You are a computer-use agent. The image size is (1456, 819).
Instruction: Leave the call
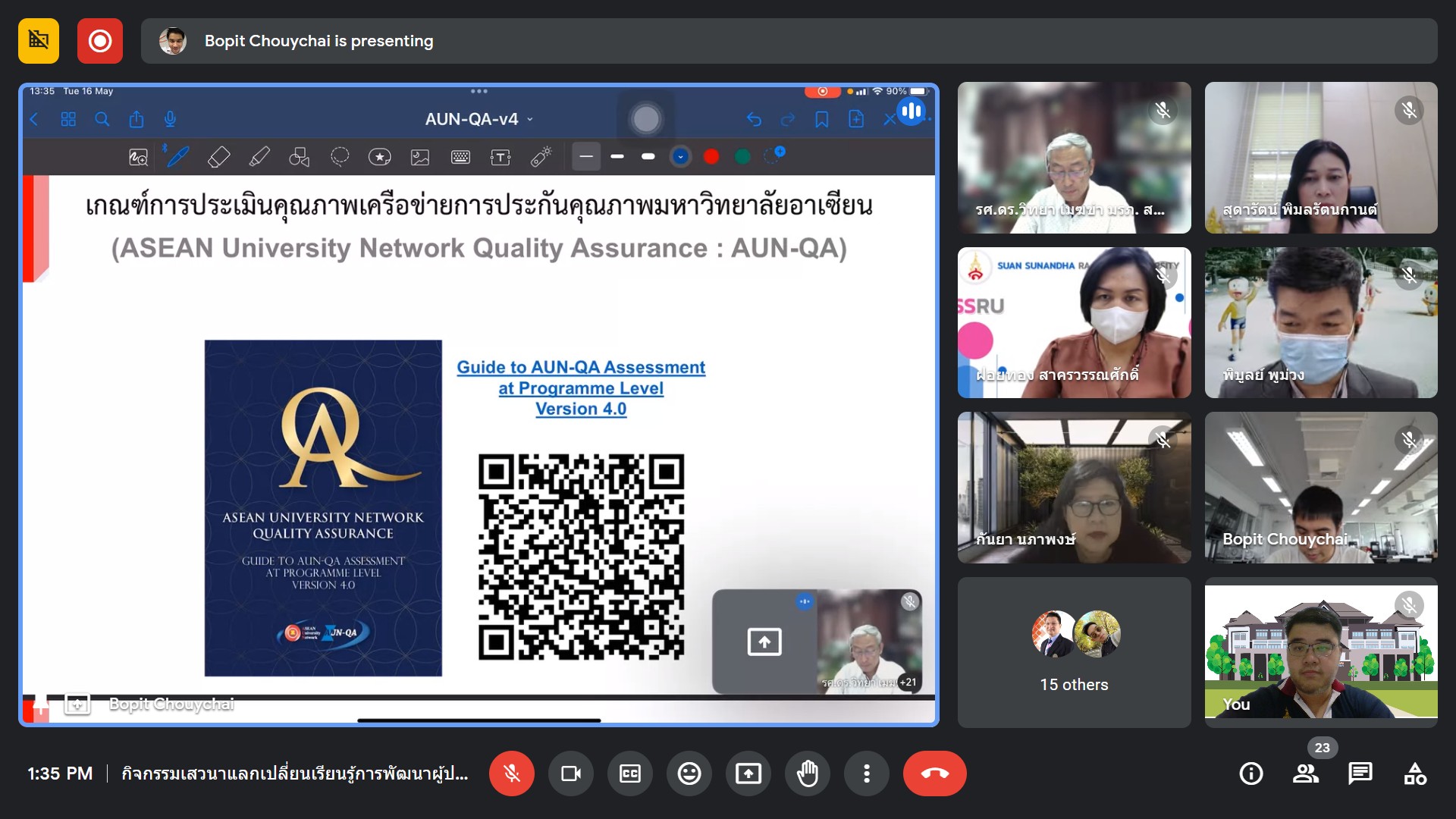934,773
